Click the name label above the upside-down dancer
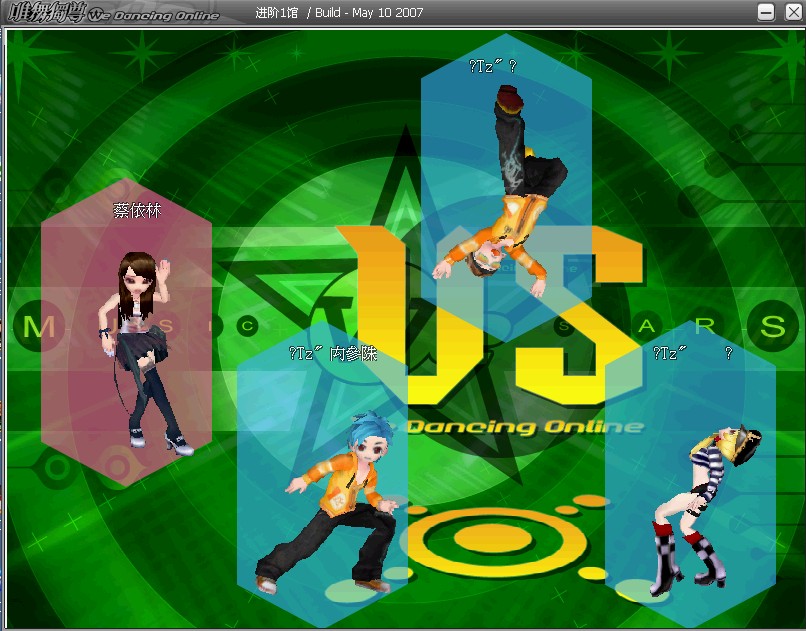This screenshot has width=806, height=631. click(x=492, y=66)
